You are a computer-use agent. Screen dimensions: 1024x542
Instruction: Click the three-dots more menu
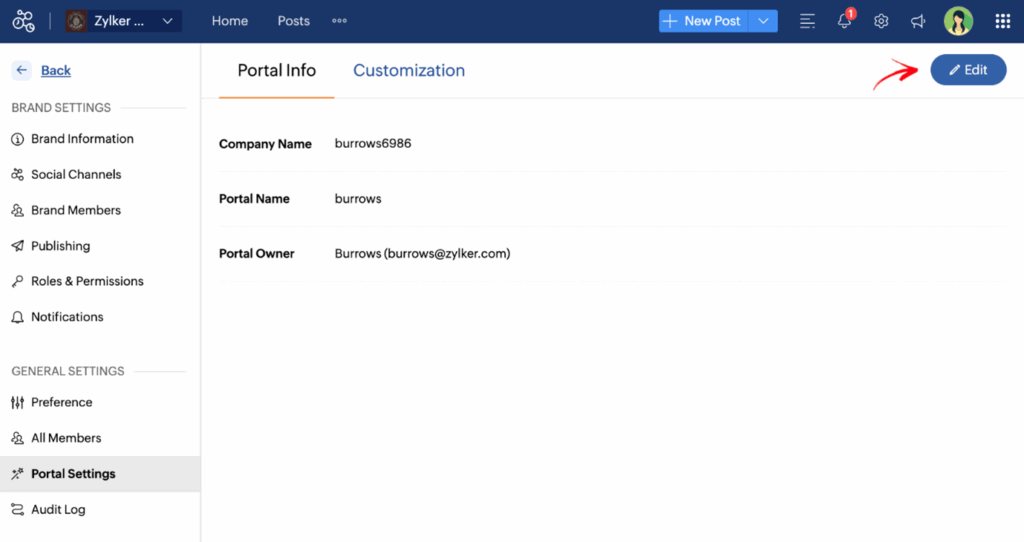(339, 21)
